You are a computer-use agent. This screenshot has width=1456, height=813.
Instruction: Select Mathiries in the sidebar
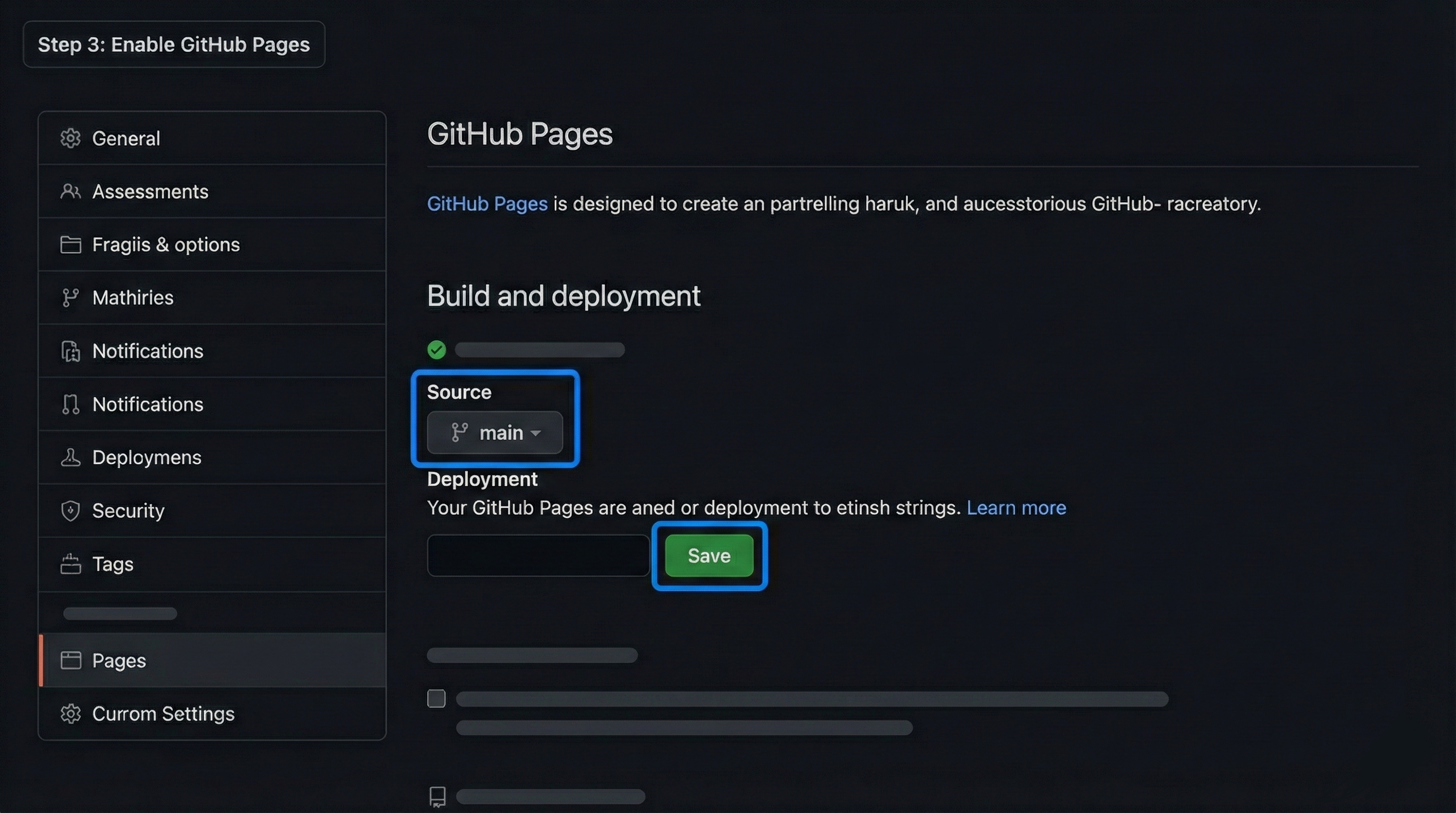(212, 297)
